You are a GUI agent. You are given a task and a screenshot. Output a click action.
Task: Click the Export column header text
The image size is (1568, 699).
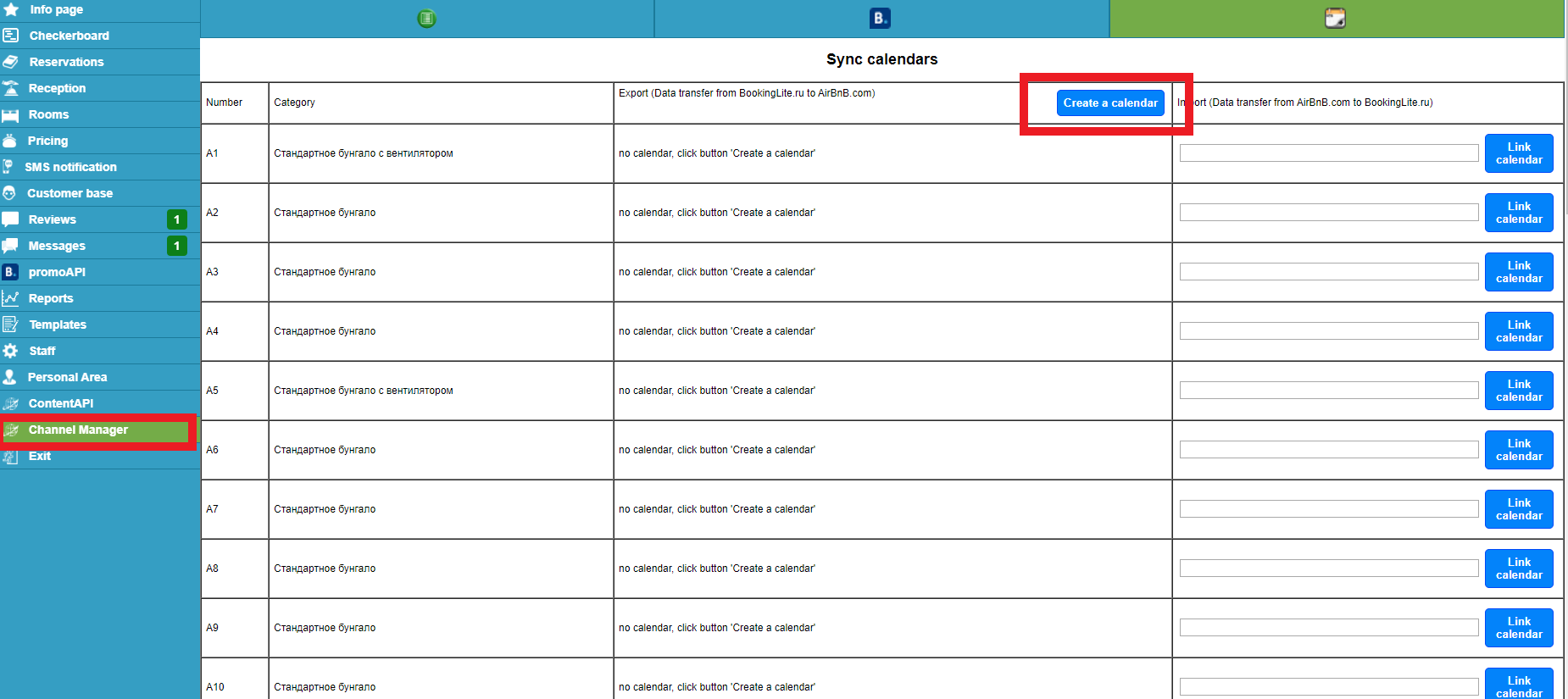point(747,93)
